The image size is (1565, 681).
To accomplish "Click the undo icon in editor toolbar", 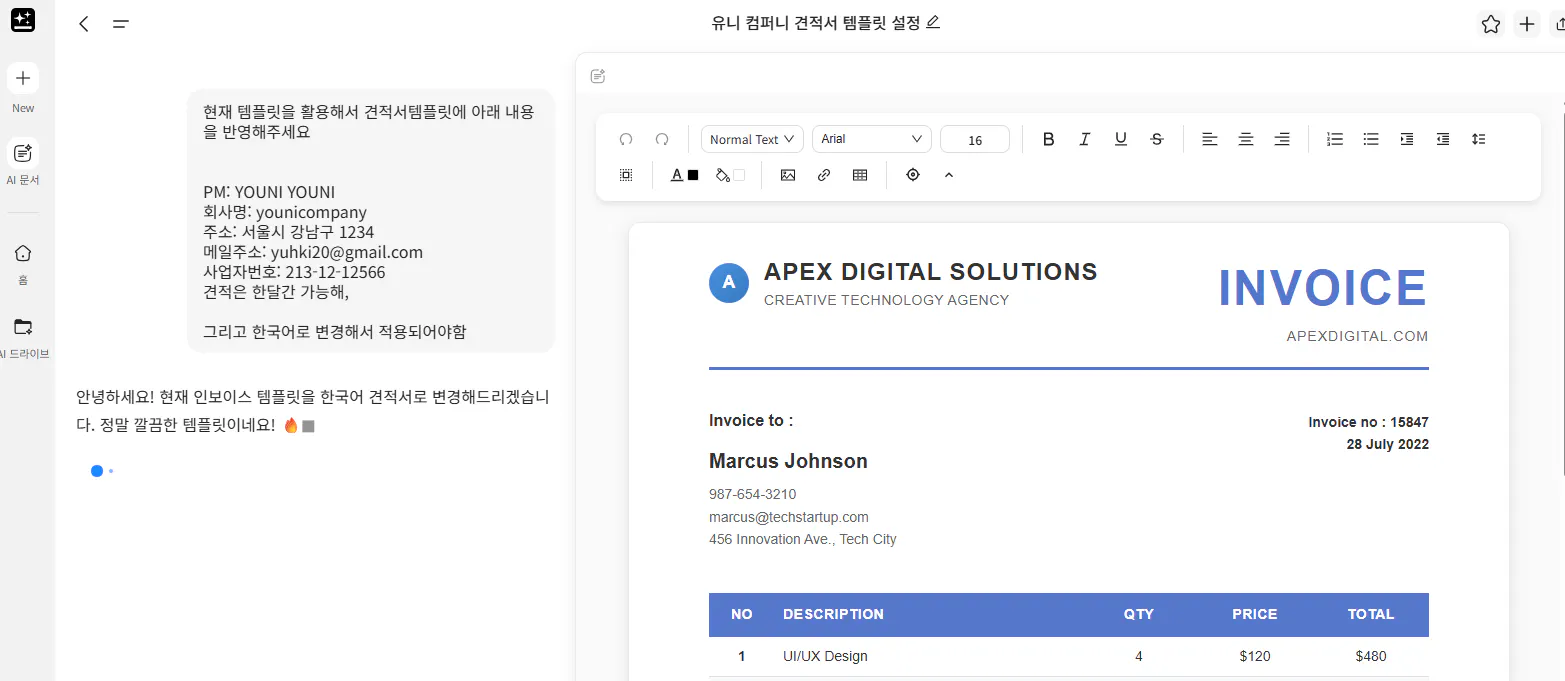I will 626,139.
